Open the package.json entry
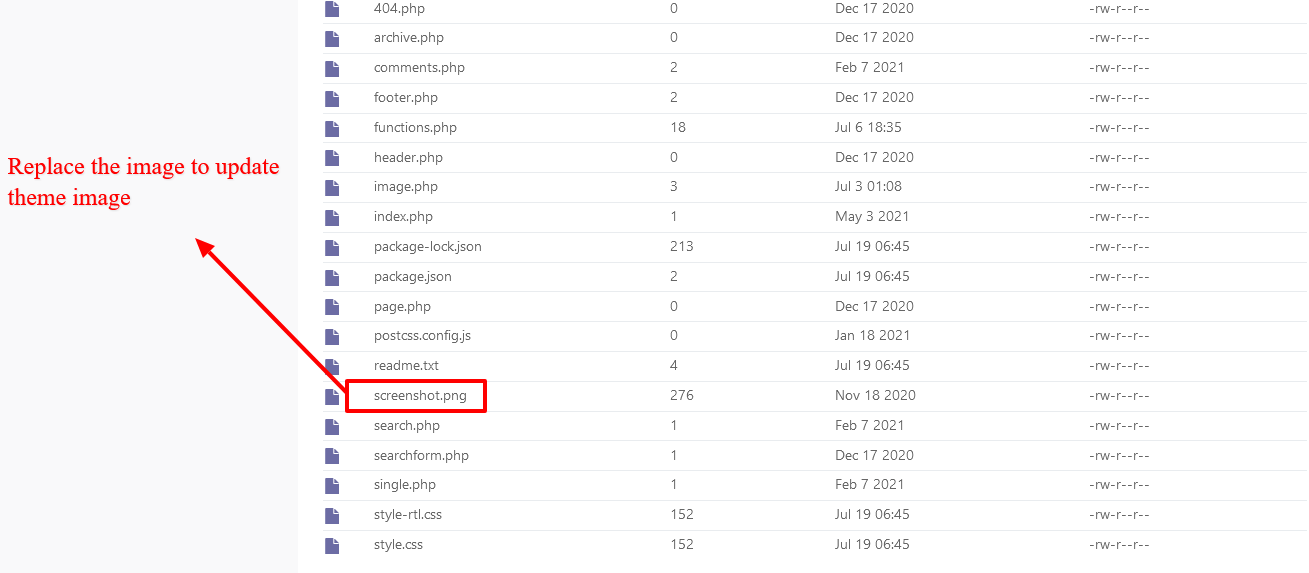Image resolution: width=1309 pixels, height=573 pixels. (x=413, y=277)
